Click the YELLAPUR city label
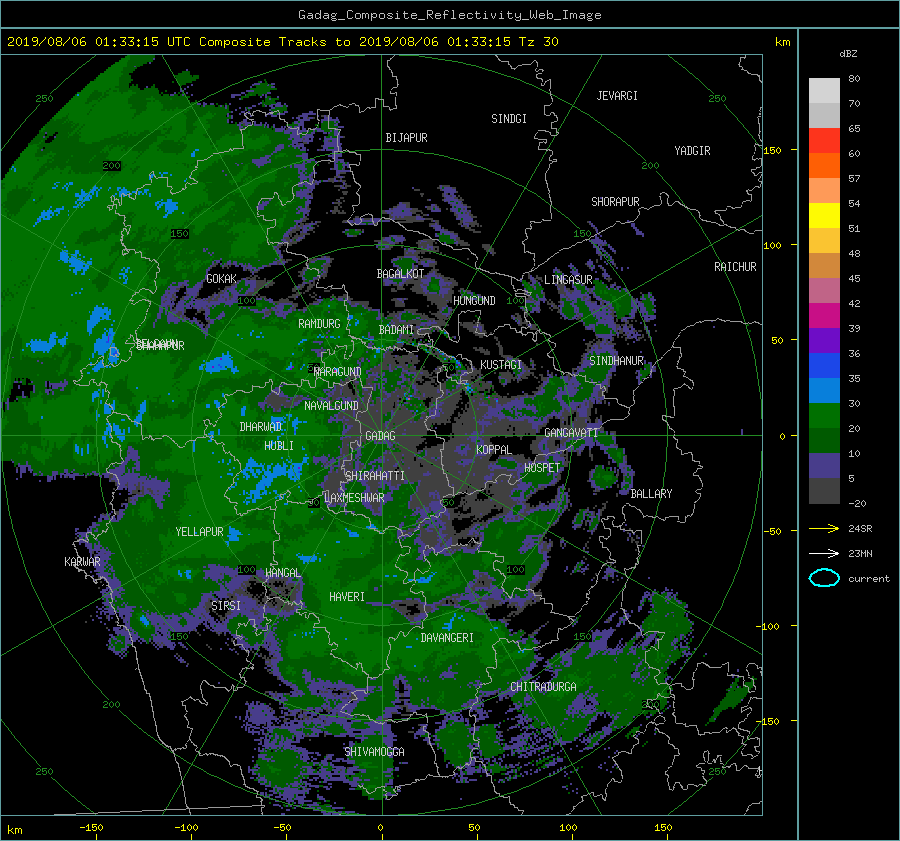This screenshot has height=841, width=900. point(199,532)
